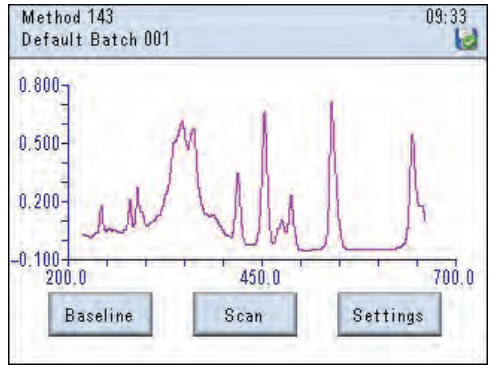Click the save status disk icon

(466, 39)
